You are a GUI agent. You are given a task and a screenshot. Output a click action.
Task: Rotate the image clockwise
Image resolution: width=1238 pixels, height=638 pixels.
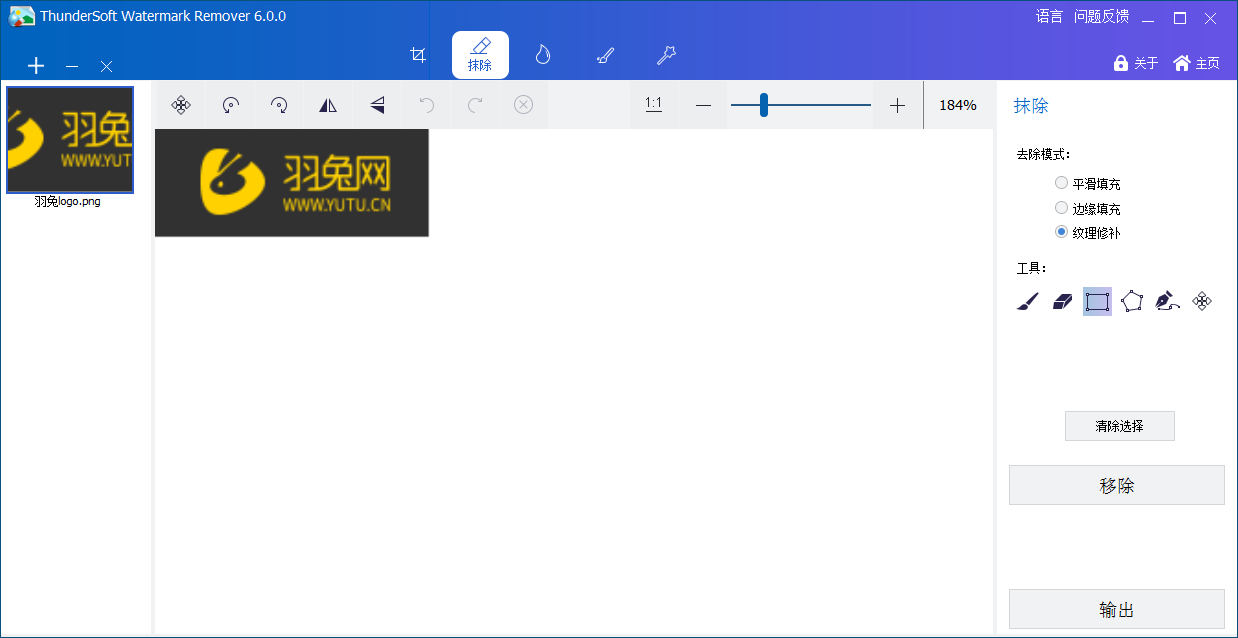click(x=278, y=105)
